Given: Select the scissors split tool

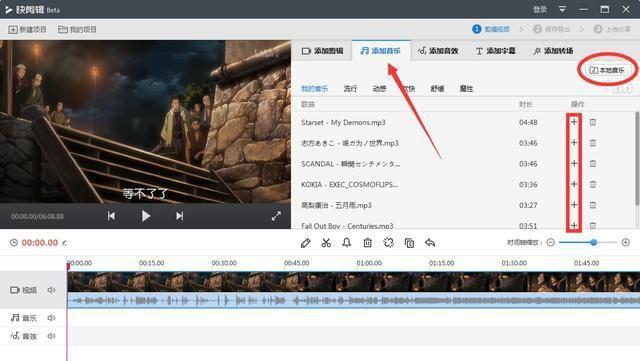Looking at the screenshot, I should (x=326, y=243).
